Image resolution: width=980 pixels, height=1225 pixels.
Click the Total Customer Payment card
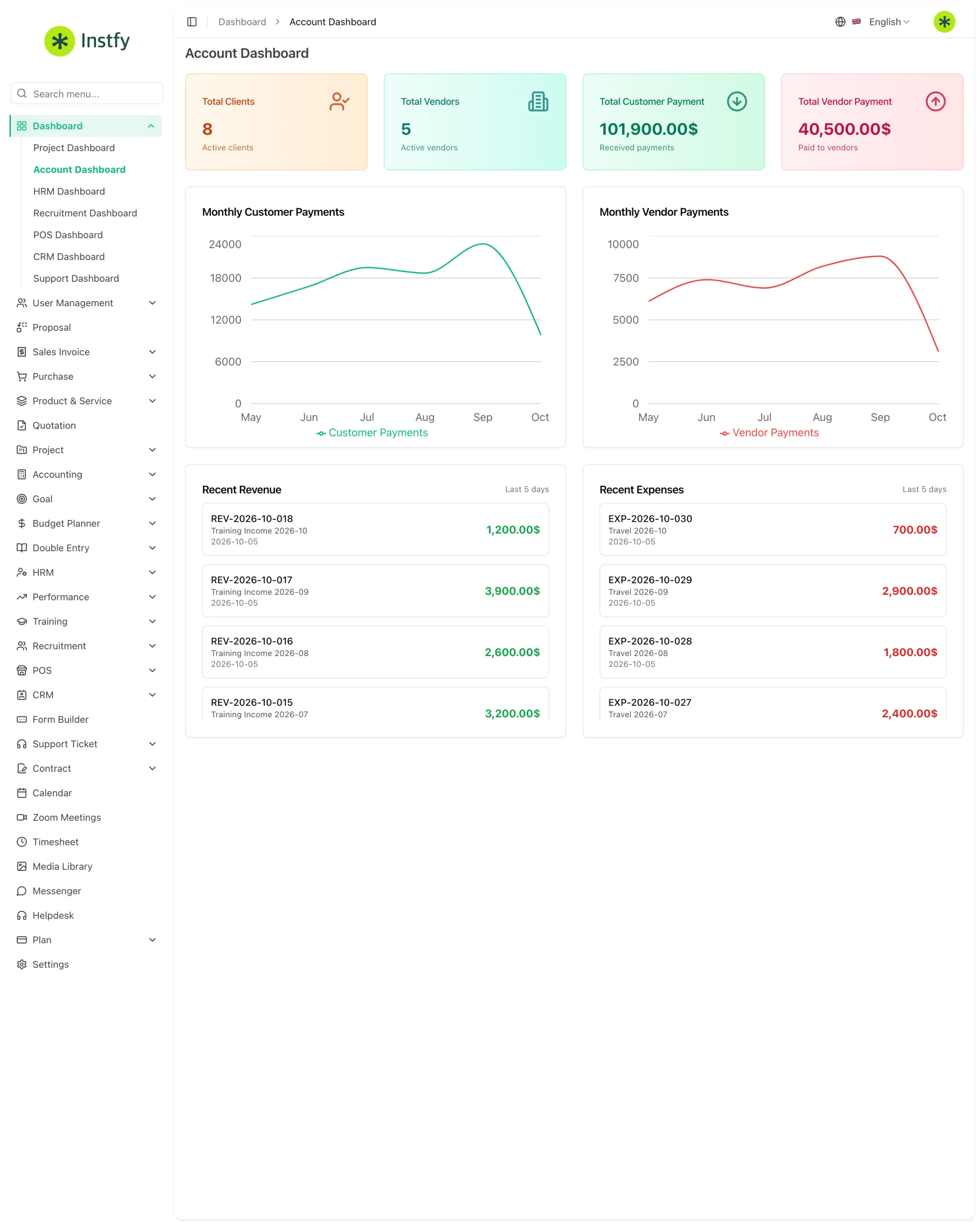coord(673,122)
